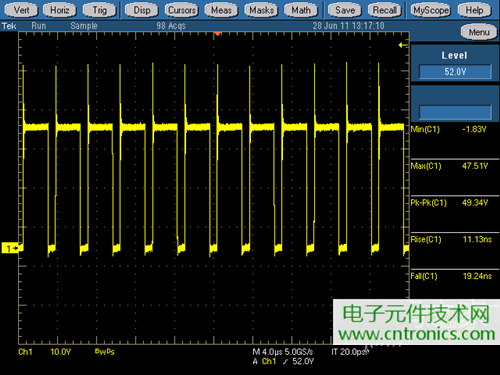500x375 pixels.
Task: Open the Meas menu
Action: 221,10
